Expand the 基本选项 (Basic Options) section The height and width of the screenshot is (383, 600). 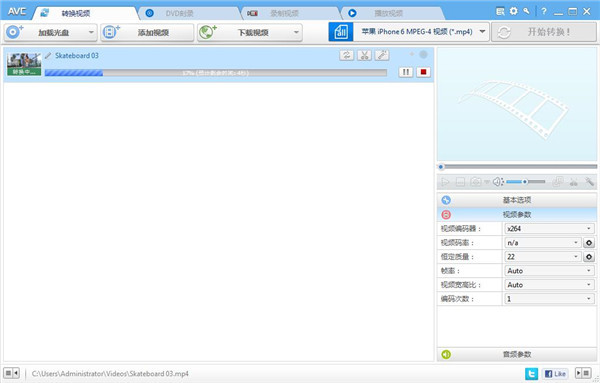click(517, 200)
